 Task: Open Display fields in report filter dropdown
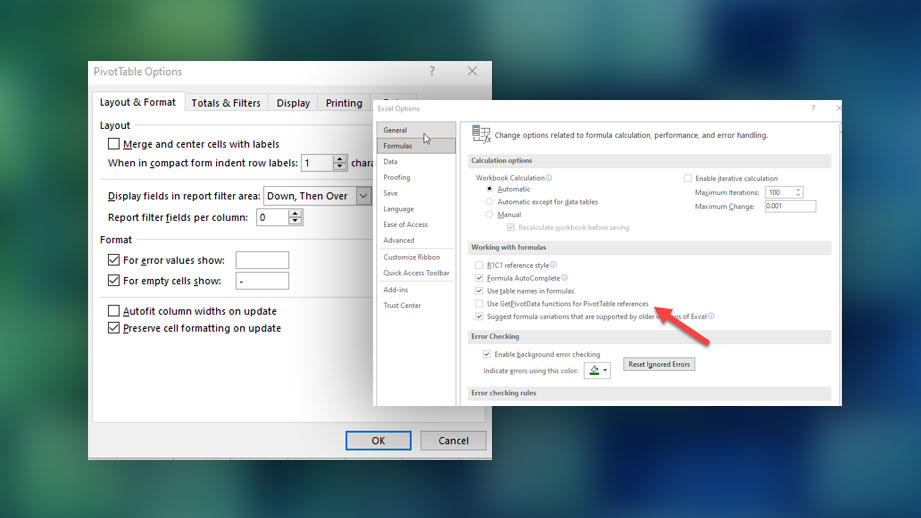pyautogui.click(x=364, y=196)
